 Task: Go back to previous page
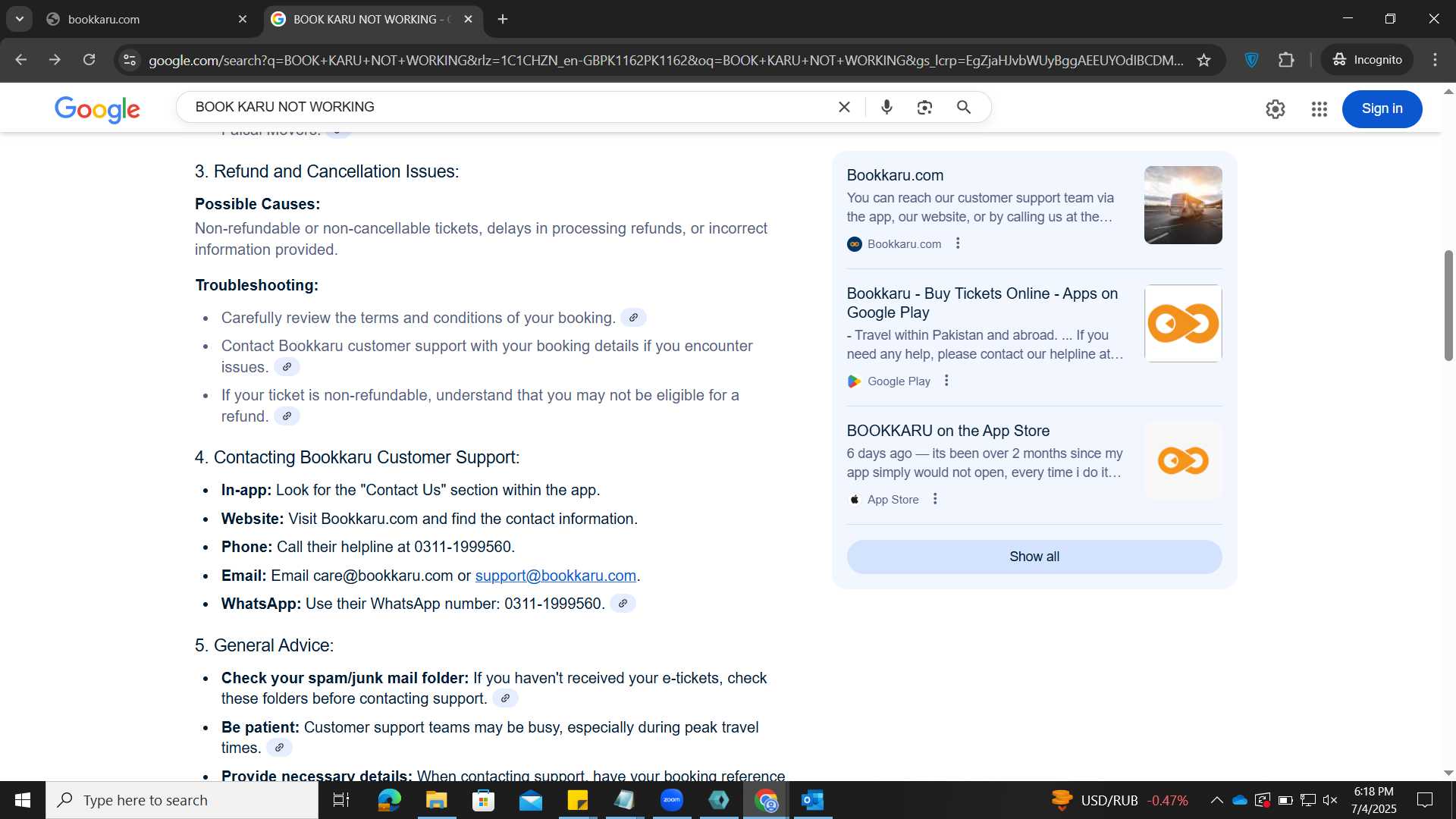(21, 60)
